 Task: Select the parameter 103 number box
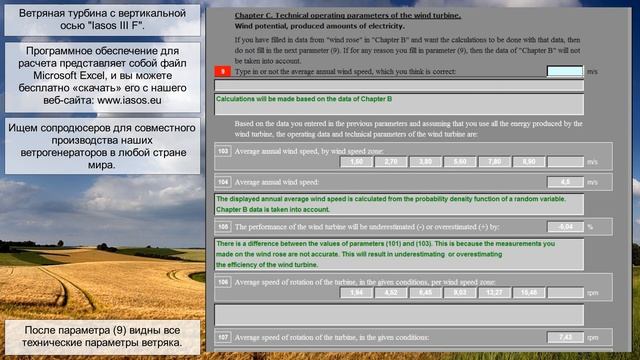click(x=223, y=151)
